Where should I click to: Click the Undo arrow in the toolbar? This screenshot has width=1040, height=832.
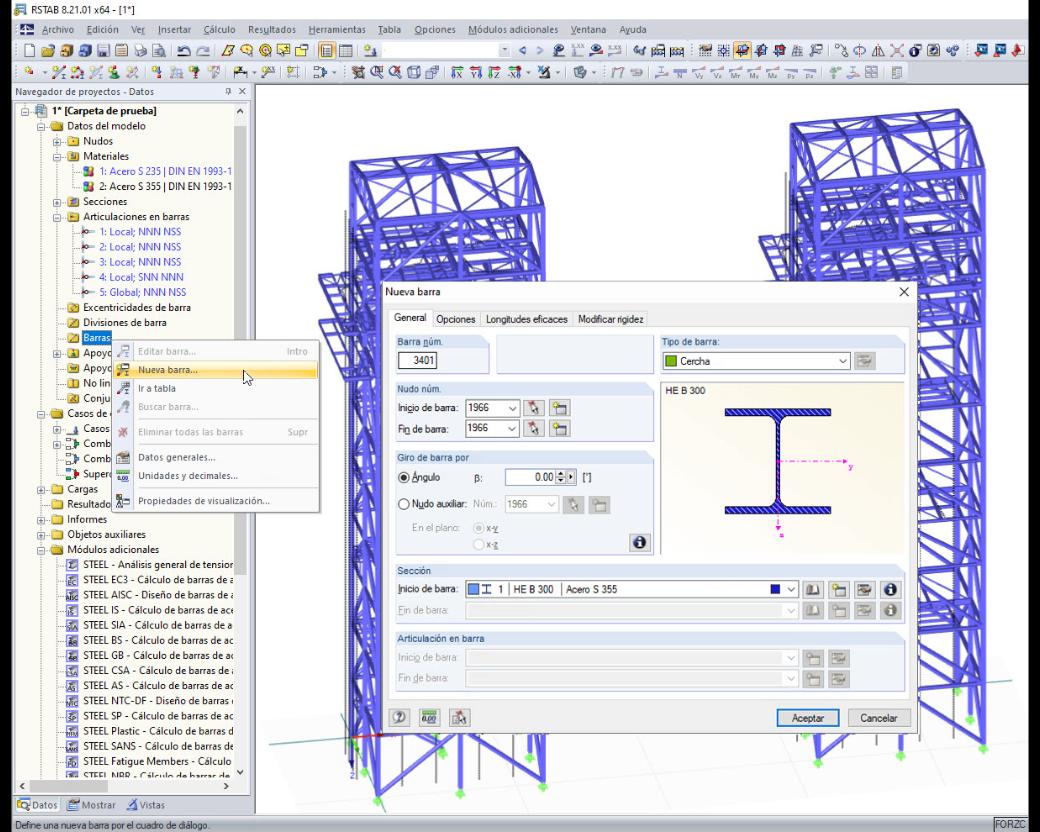click(185, 50)
